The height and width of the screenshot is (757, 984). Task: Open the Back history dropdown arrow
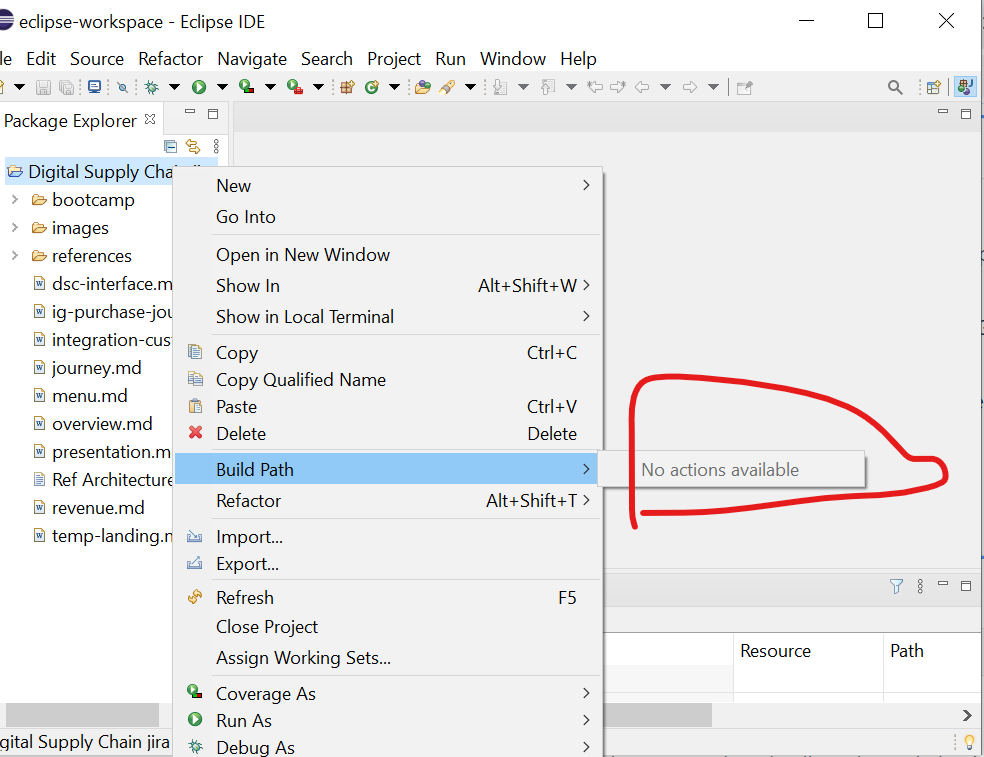[665, 87]
